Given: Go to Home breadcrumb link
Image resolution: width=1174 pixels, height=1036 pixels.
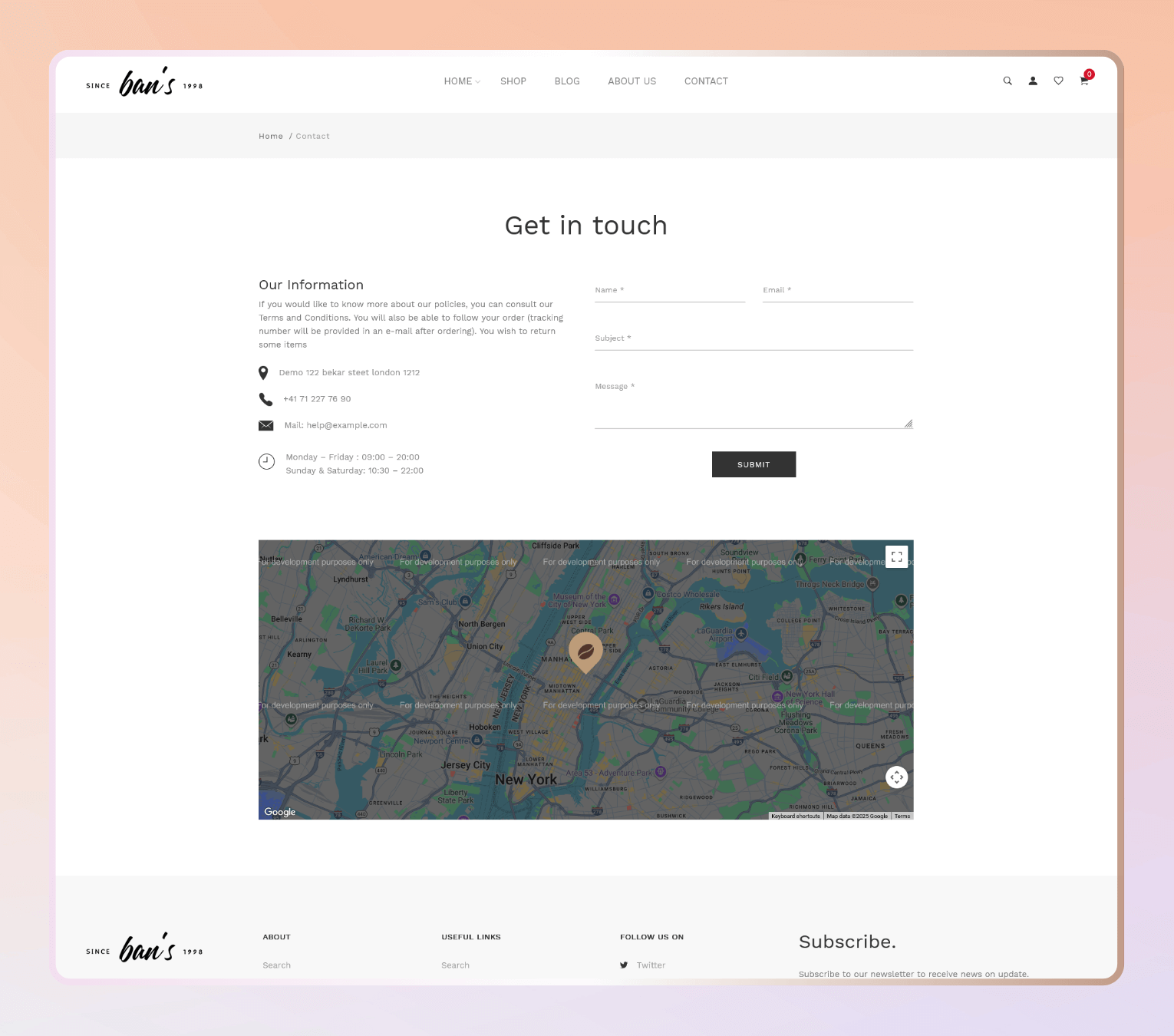Looking at the screenshot, I should pyautogui.click(x=271, y=136).
